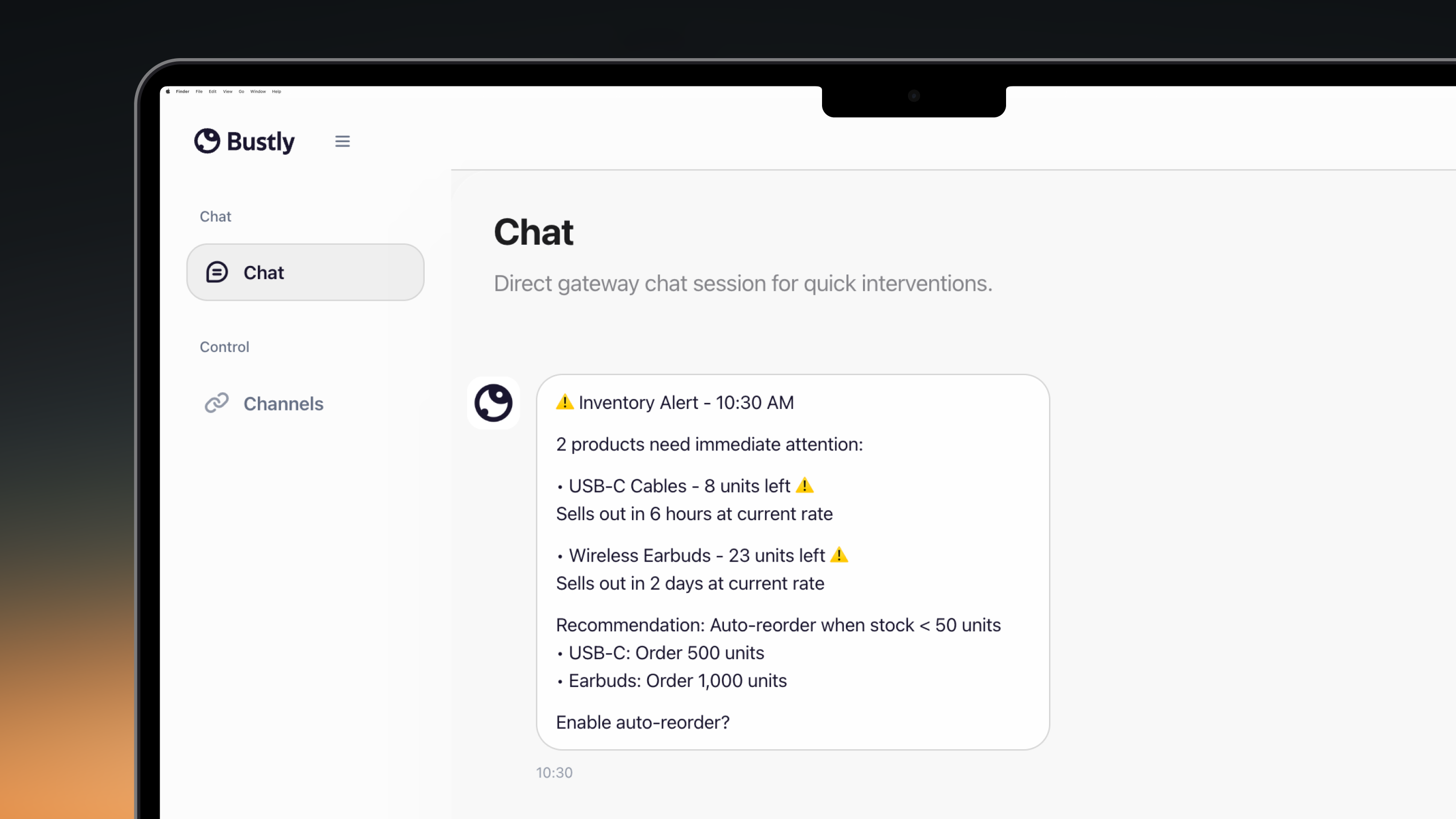
Task: Click warning icon after USB-C Cables line
Action: pyautogui.click(x=804, y=485)
